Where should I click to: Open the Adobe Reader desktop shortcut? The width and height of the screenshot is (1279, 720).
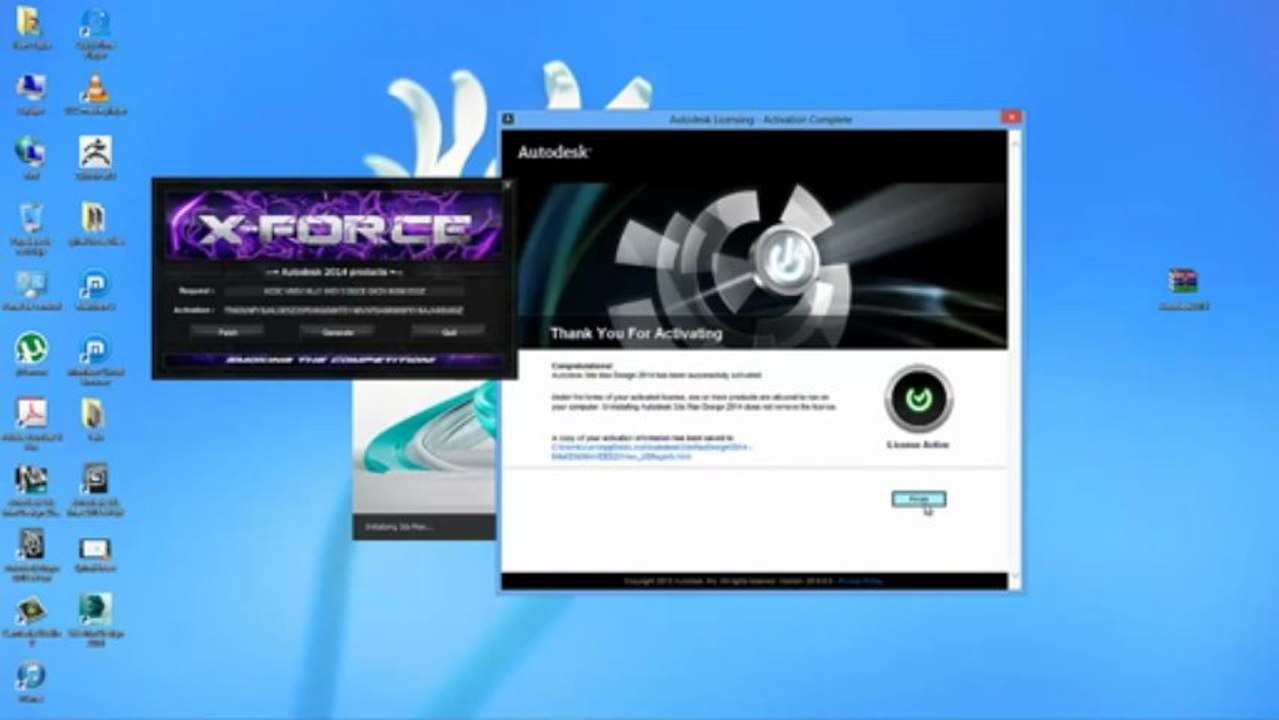coord(31,413)
